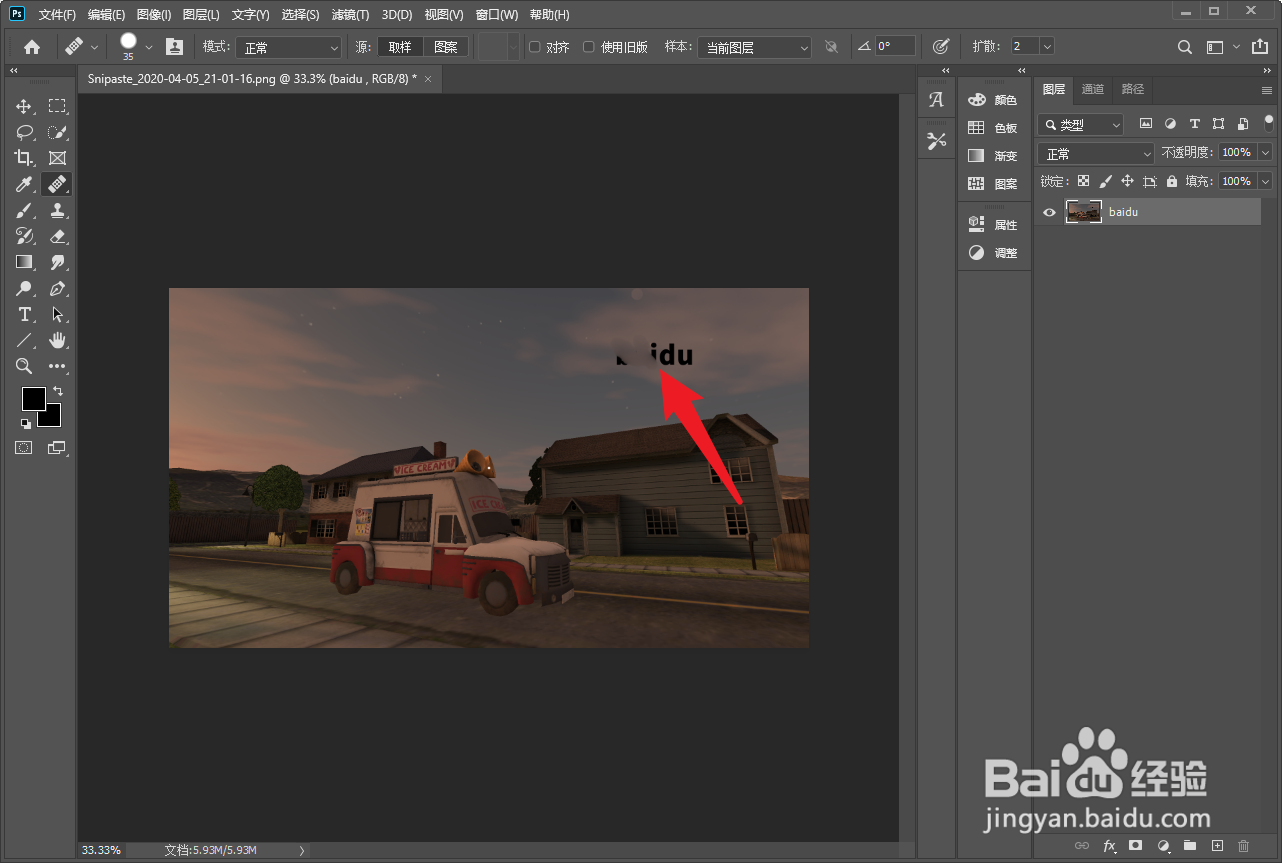This screenshot has height=863, width=1282.
Task: Select the Dodge tool
Action: click(x=24, y=288)
